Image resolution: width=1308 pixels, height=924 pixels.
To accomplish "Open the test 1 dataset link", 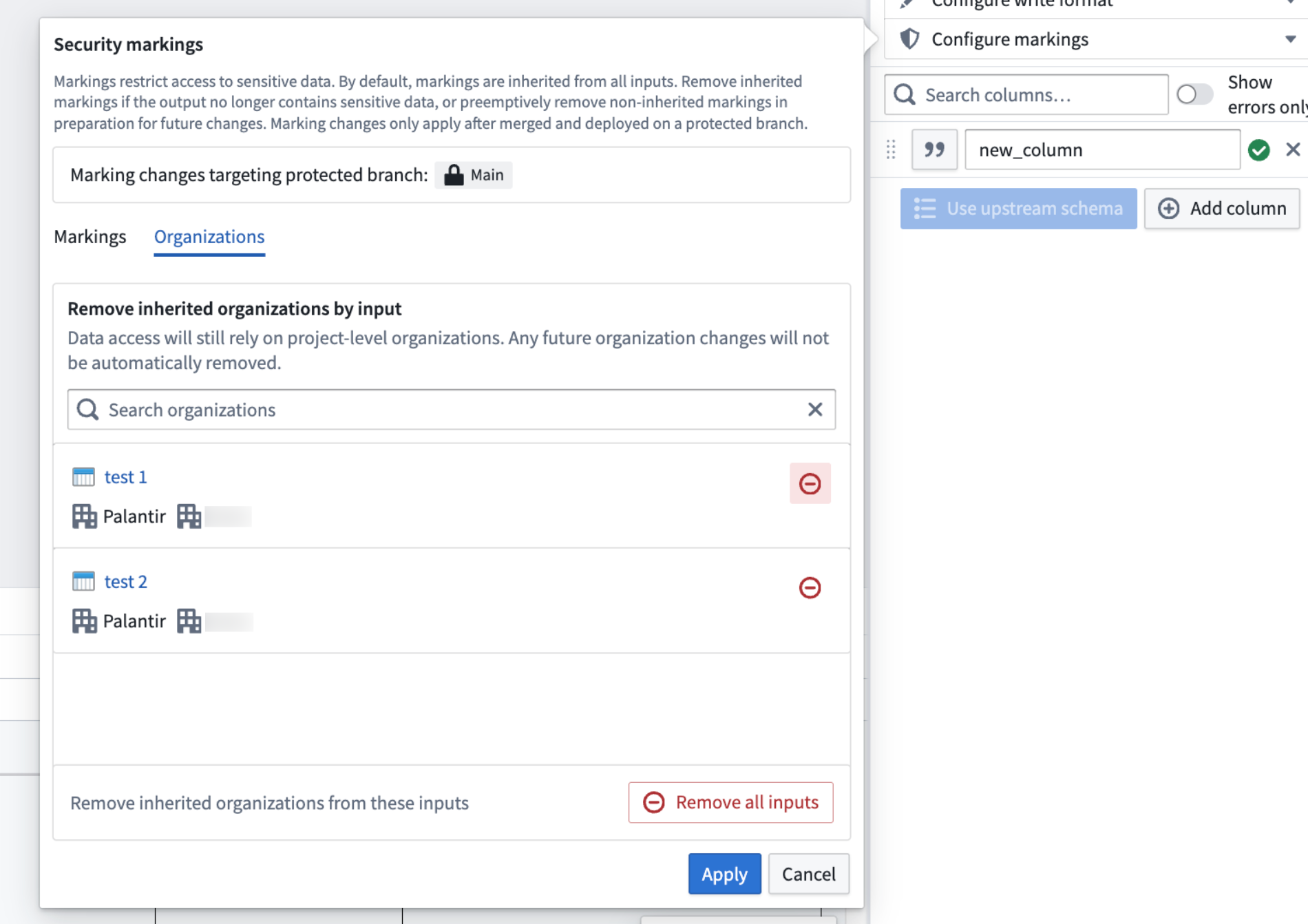I will point(125,477).
